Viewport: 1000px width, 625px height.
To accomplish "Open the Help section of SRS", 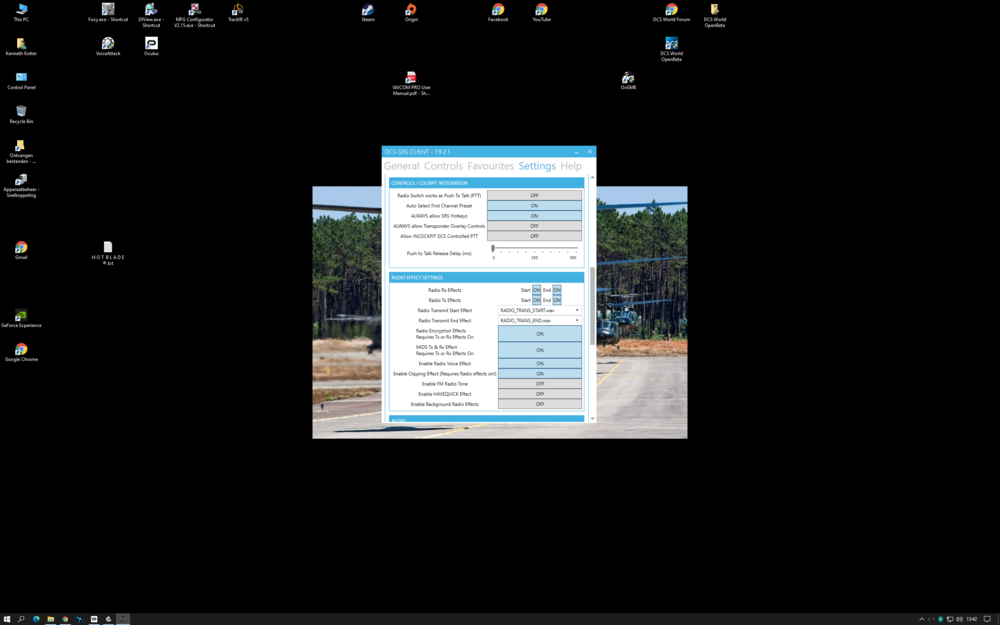I will pos(570,166).
